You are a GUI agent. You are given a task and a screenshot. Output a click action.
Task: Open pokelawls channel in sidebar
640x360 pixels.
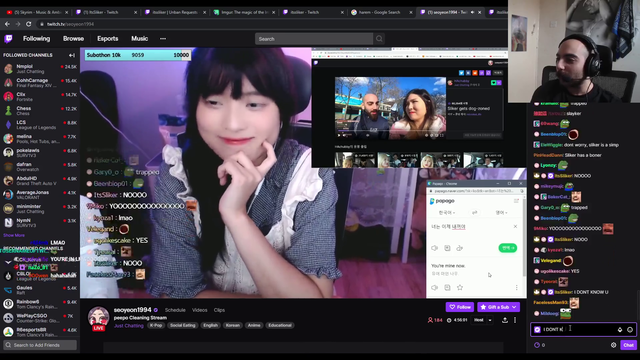point(40,153)
